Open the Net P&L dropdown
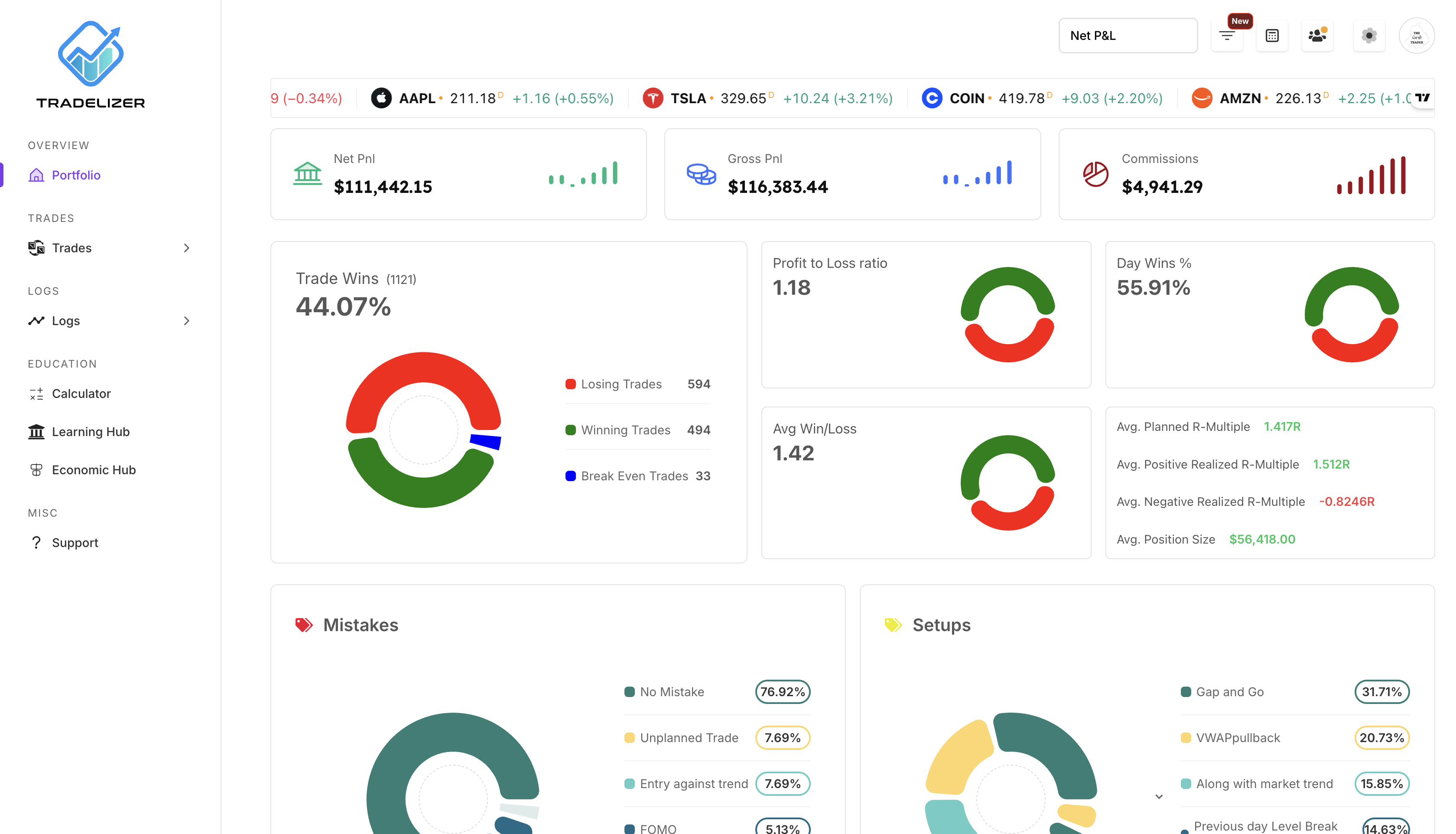 [x=1128, y=36]
